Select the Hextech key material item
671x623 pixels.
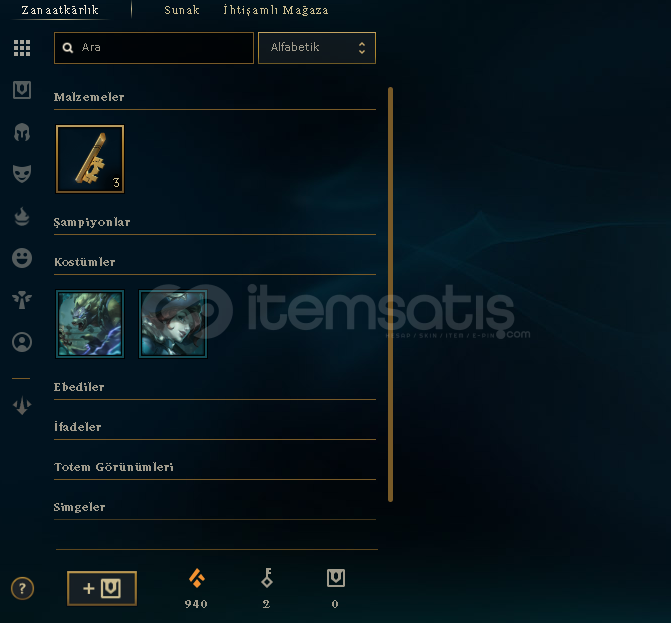90,159
